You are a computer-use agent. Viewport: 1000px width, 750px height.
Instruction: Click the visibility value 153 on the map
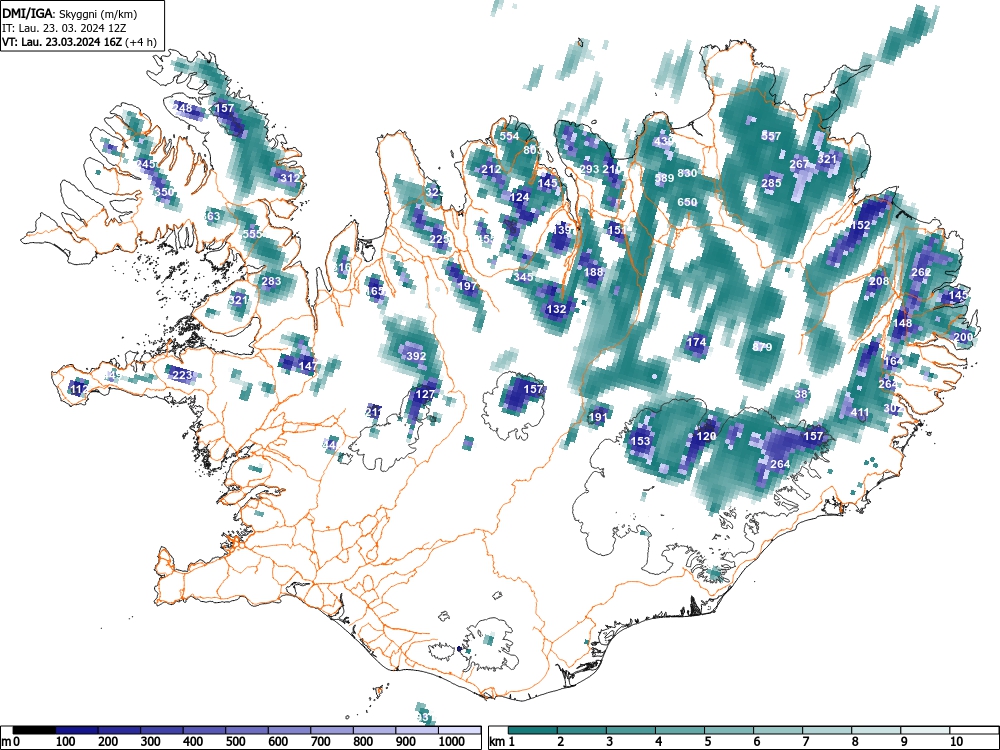click(x=640, y=441)
